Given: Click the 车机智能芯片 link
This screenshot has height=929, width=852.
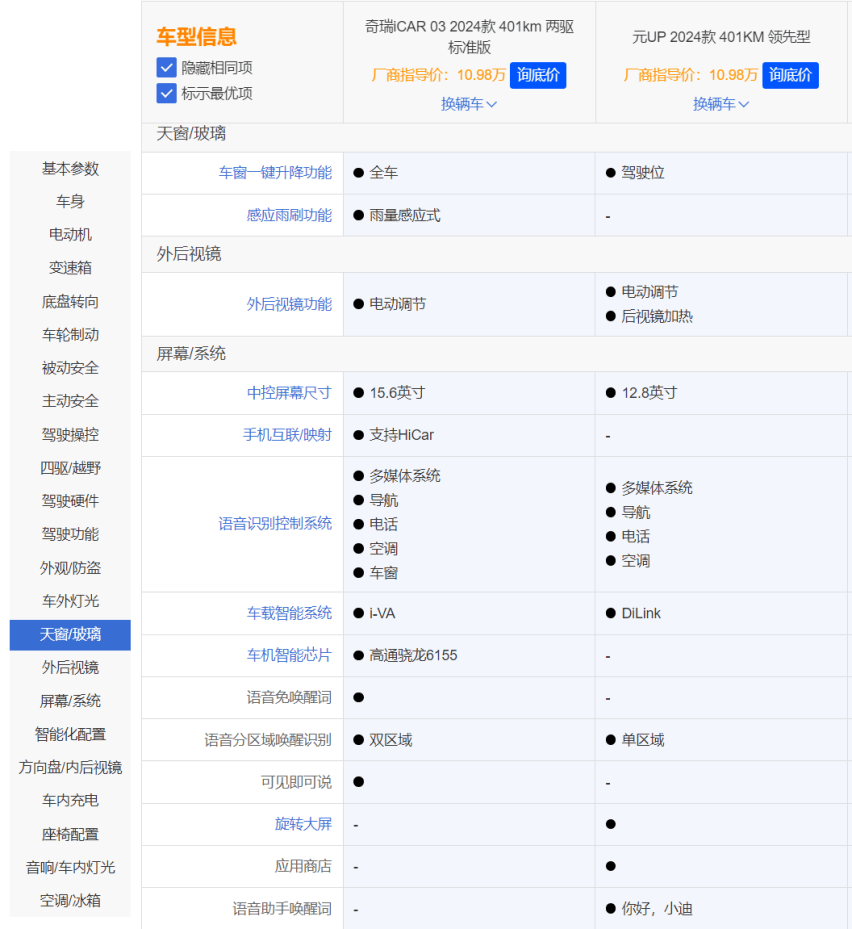Looking at the screenshot, I should point(289,655).
